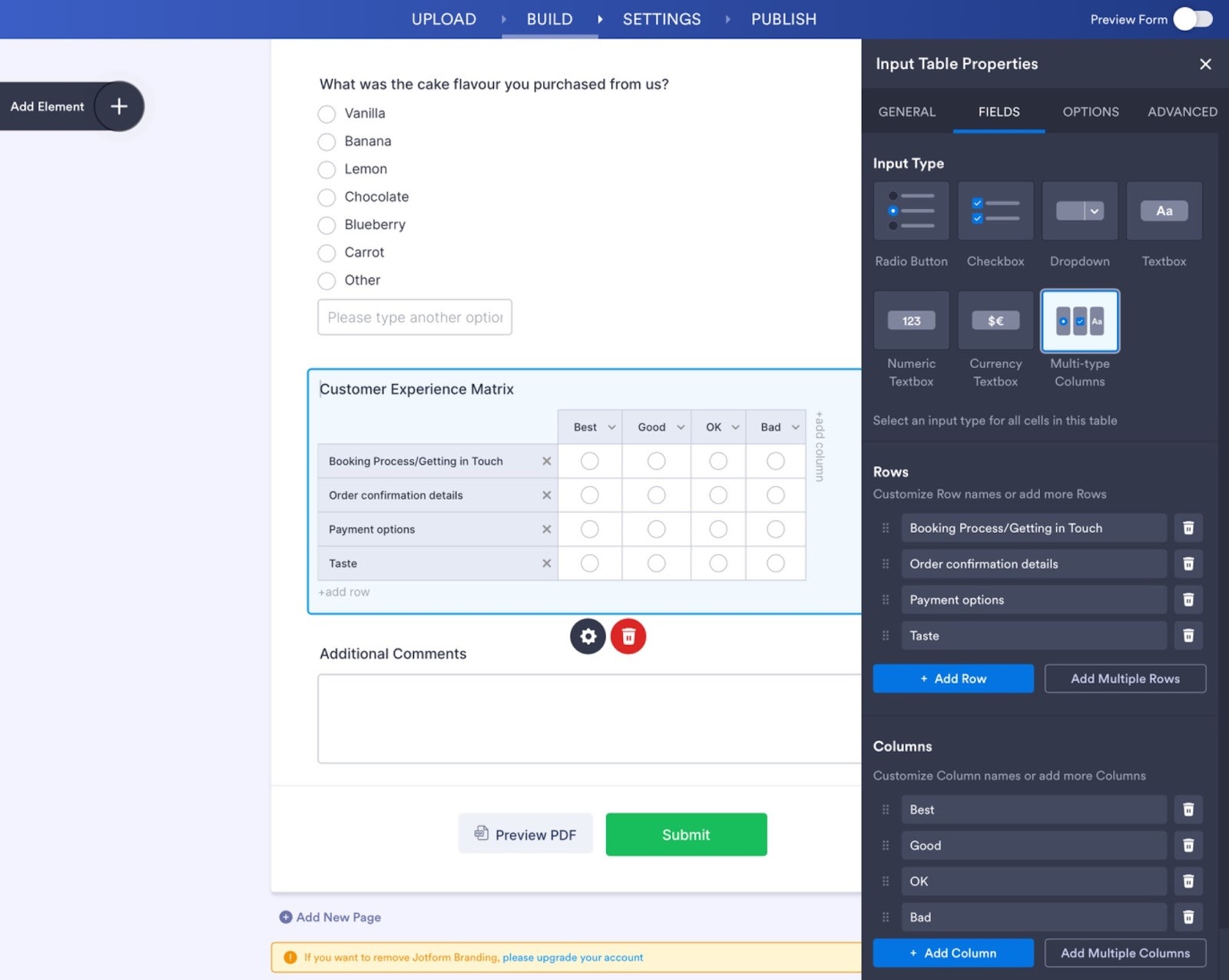1229x980 pixels.
Task: Select the Multi-type Columns input type
Action: coord(1080,320)
